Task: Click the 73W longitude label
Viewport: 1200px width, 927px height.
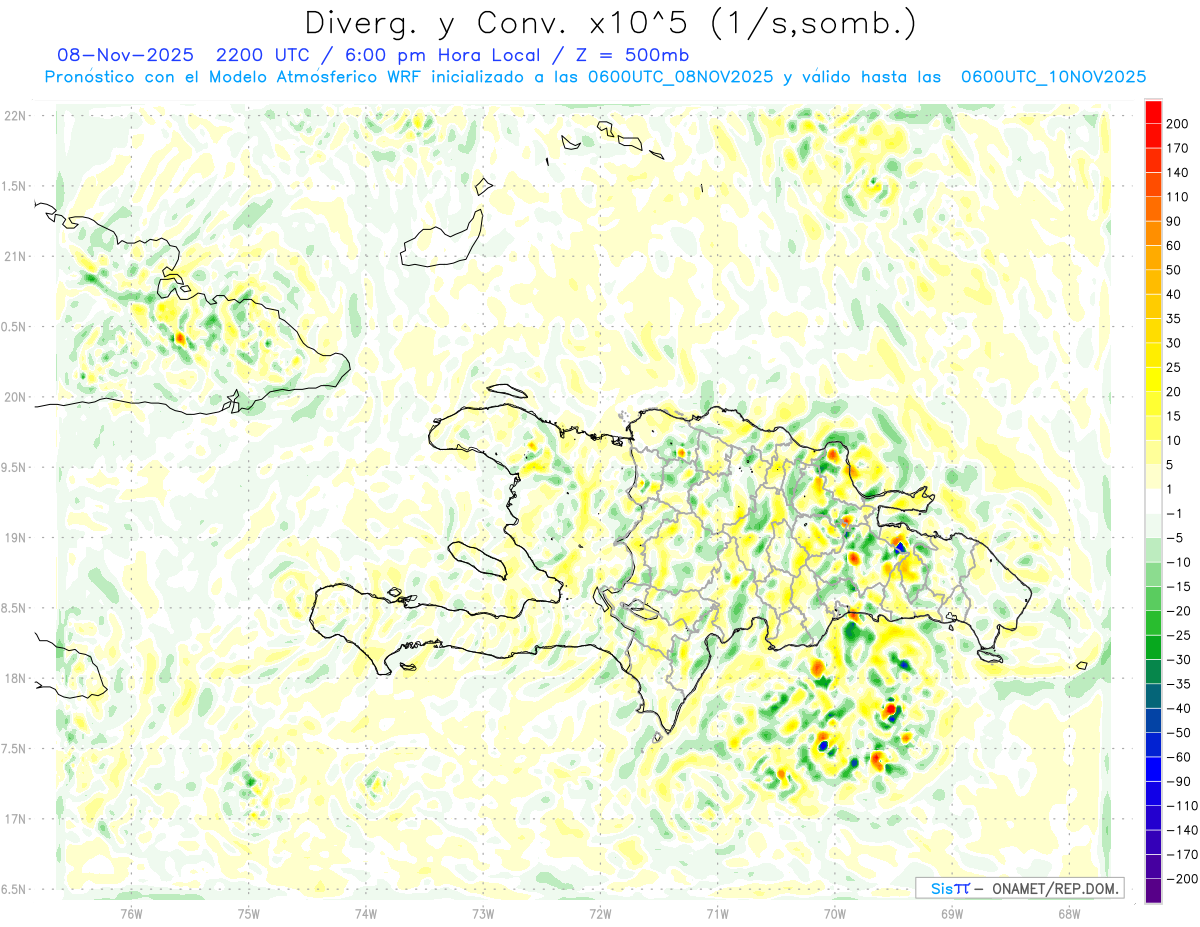Action: pyautogui.click(x=483, y=913)
